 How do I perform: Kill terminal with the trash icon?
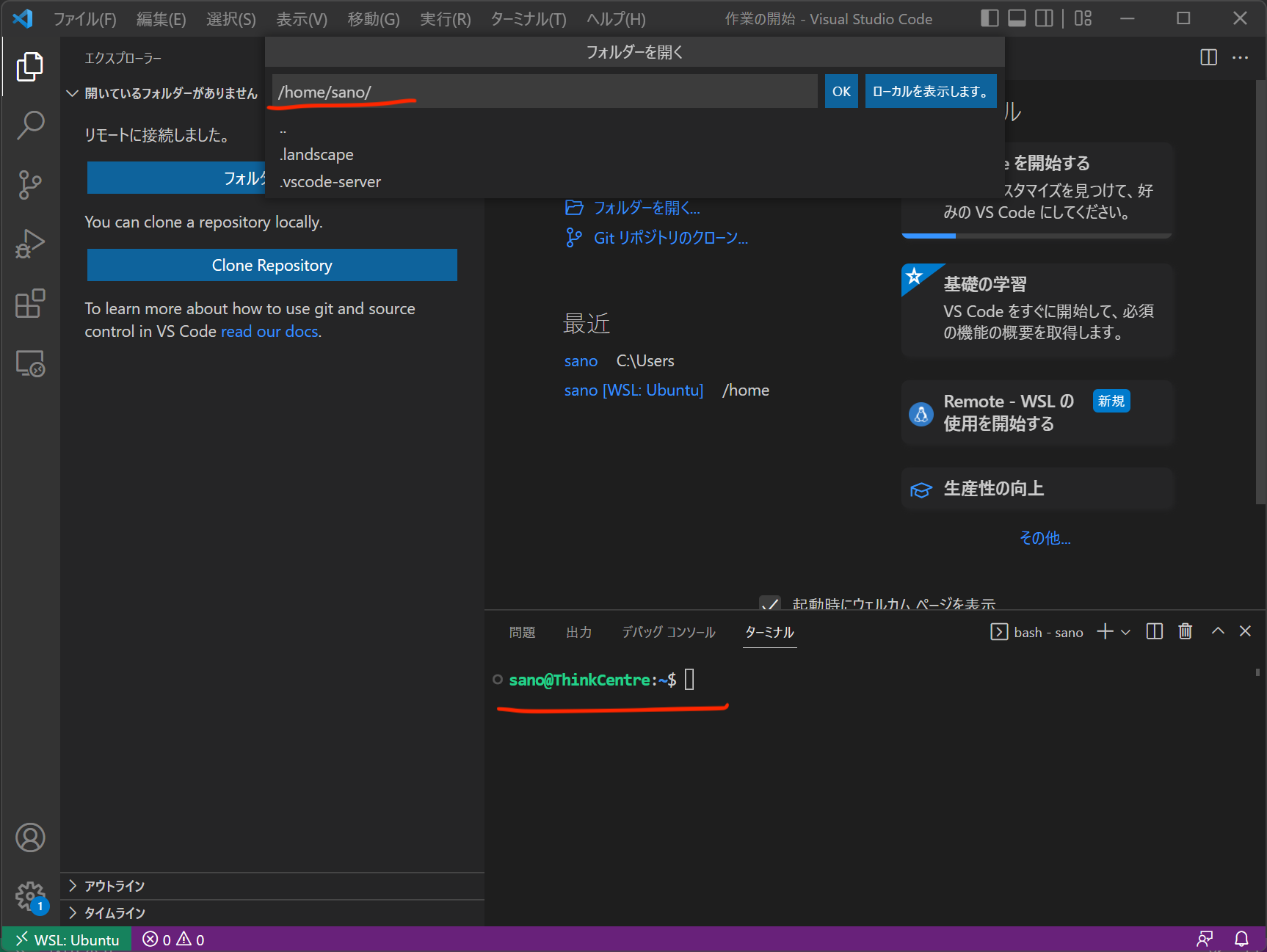[x=1185, y=631]
